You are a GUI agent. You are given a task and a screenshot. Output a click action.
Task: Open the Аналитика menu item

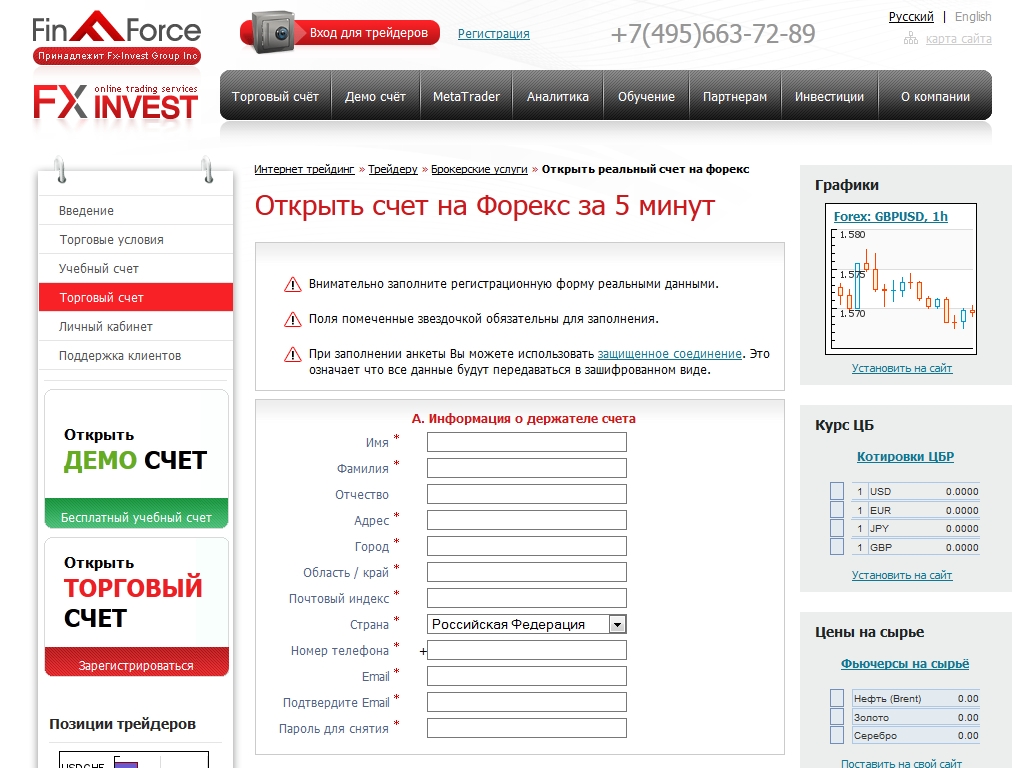click(557, 97)
